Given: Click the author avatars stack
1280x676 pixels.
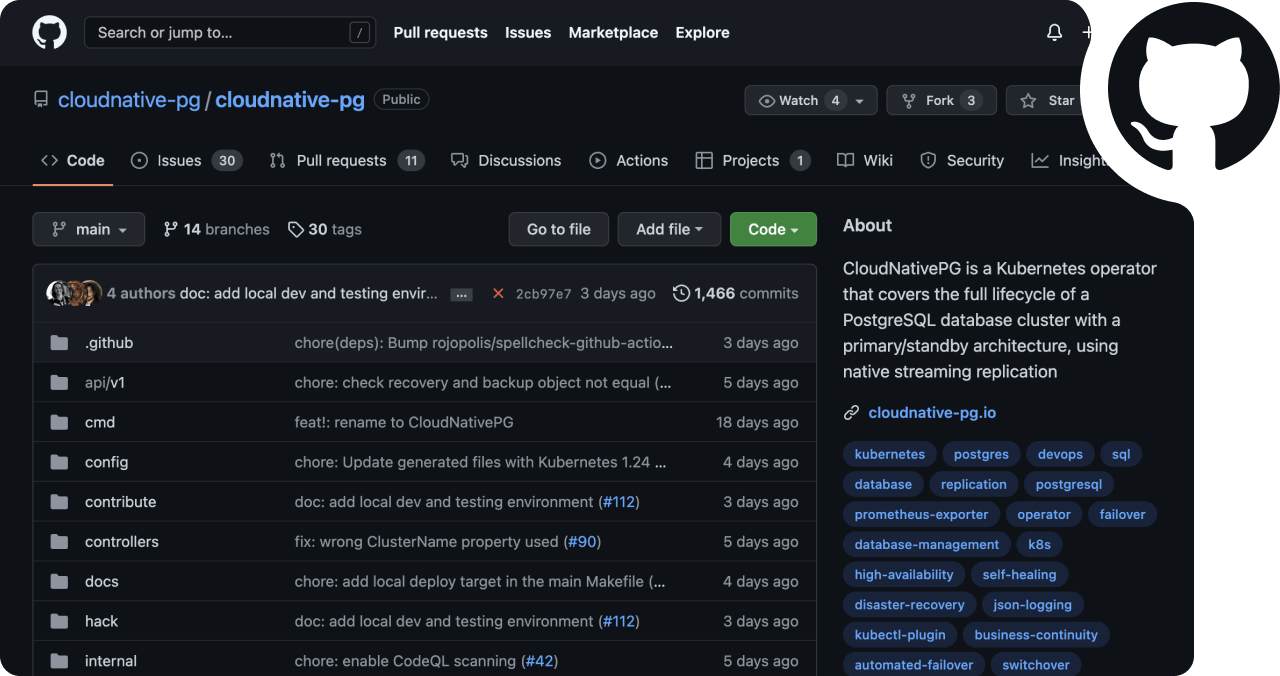Looking at the screenshot, I should pyautogui.click(x=74, y=293).
